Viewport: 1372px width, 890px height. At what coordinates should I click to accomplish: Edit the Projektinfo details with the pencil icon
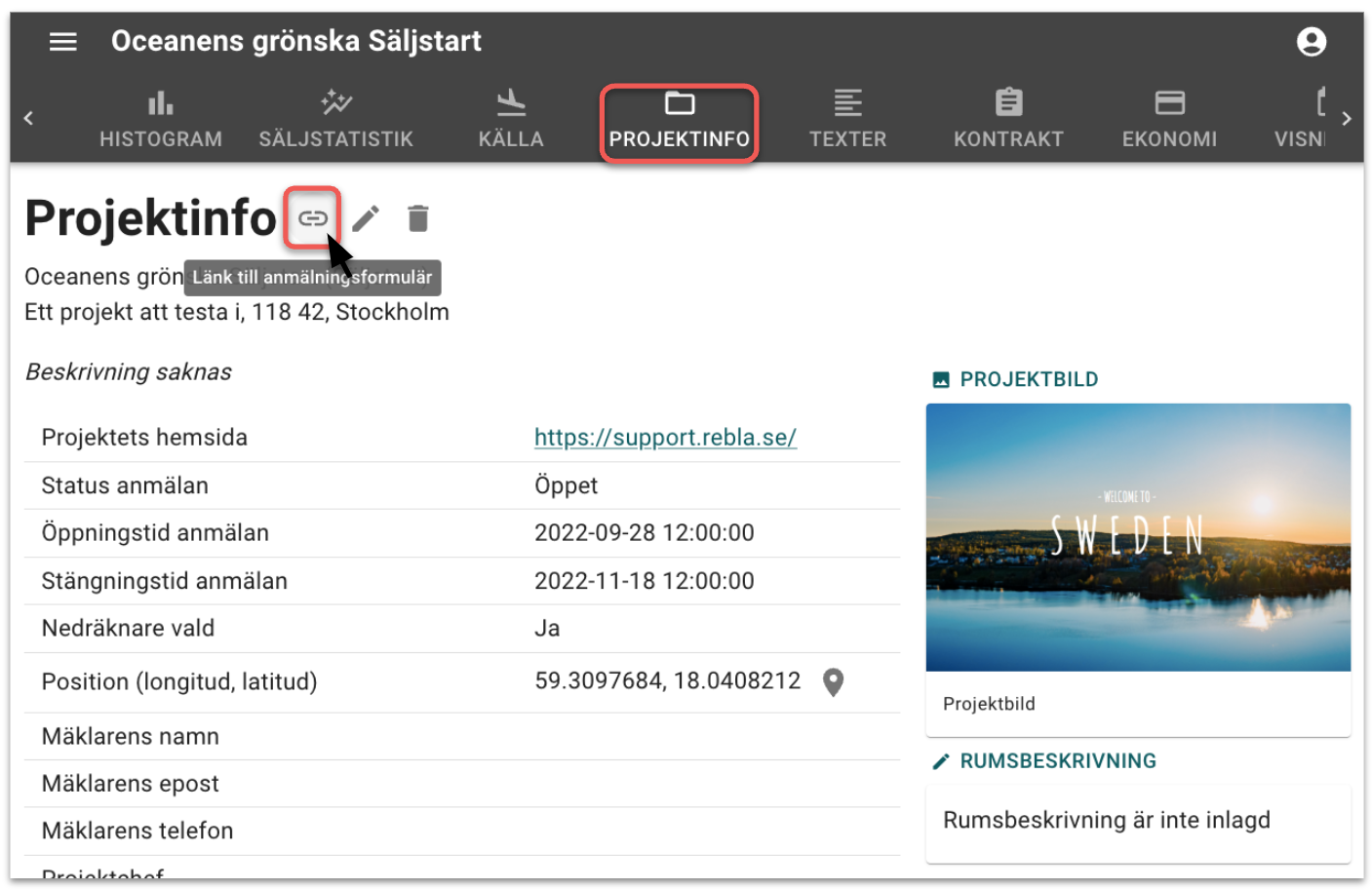[366, 217]
